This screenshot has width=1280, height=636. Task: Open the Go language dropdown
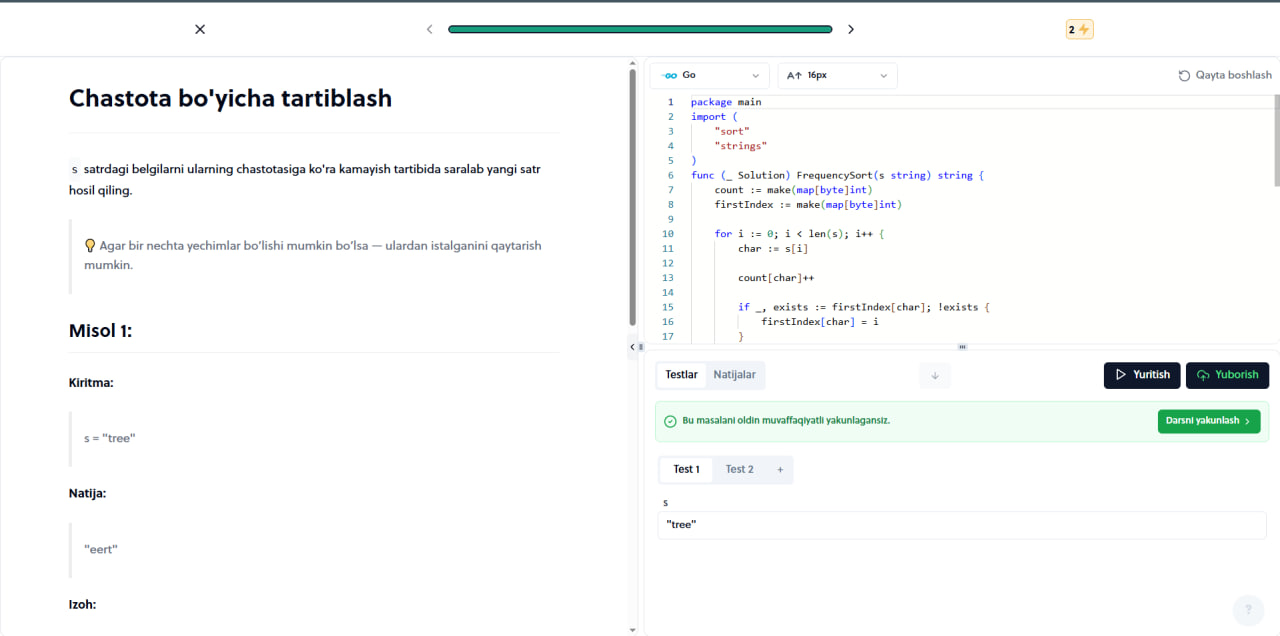pos(710,76)
